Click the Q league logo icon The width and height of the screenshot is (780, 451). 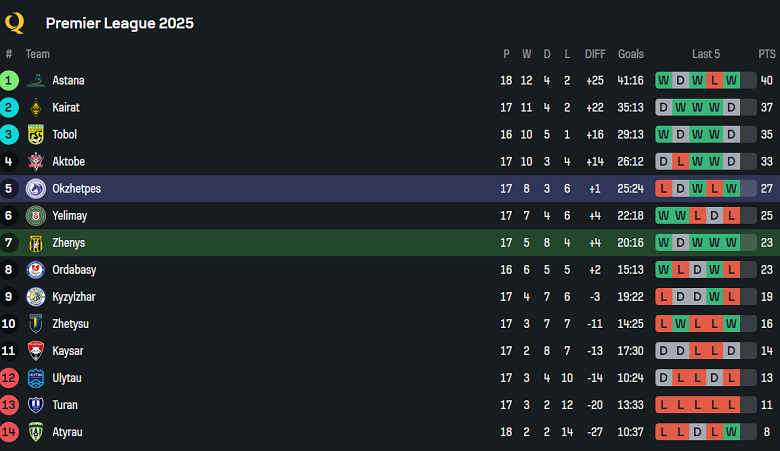(x=15, y=22)
